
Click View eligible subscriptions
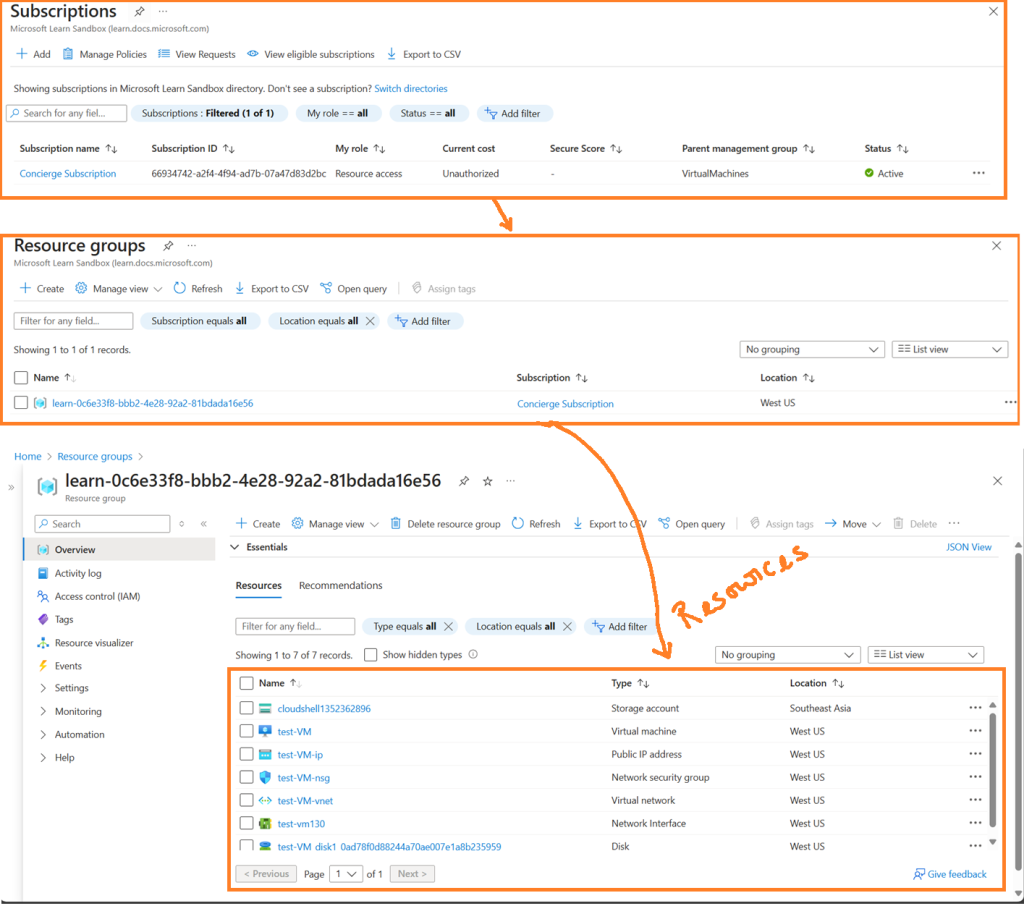tap(311, 54)
